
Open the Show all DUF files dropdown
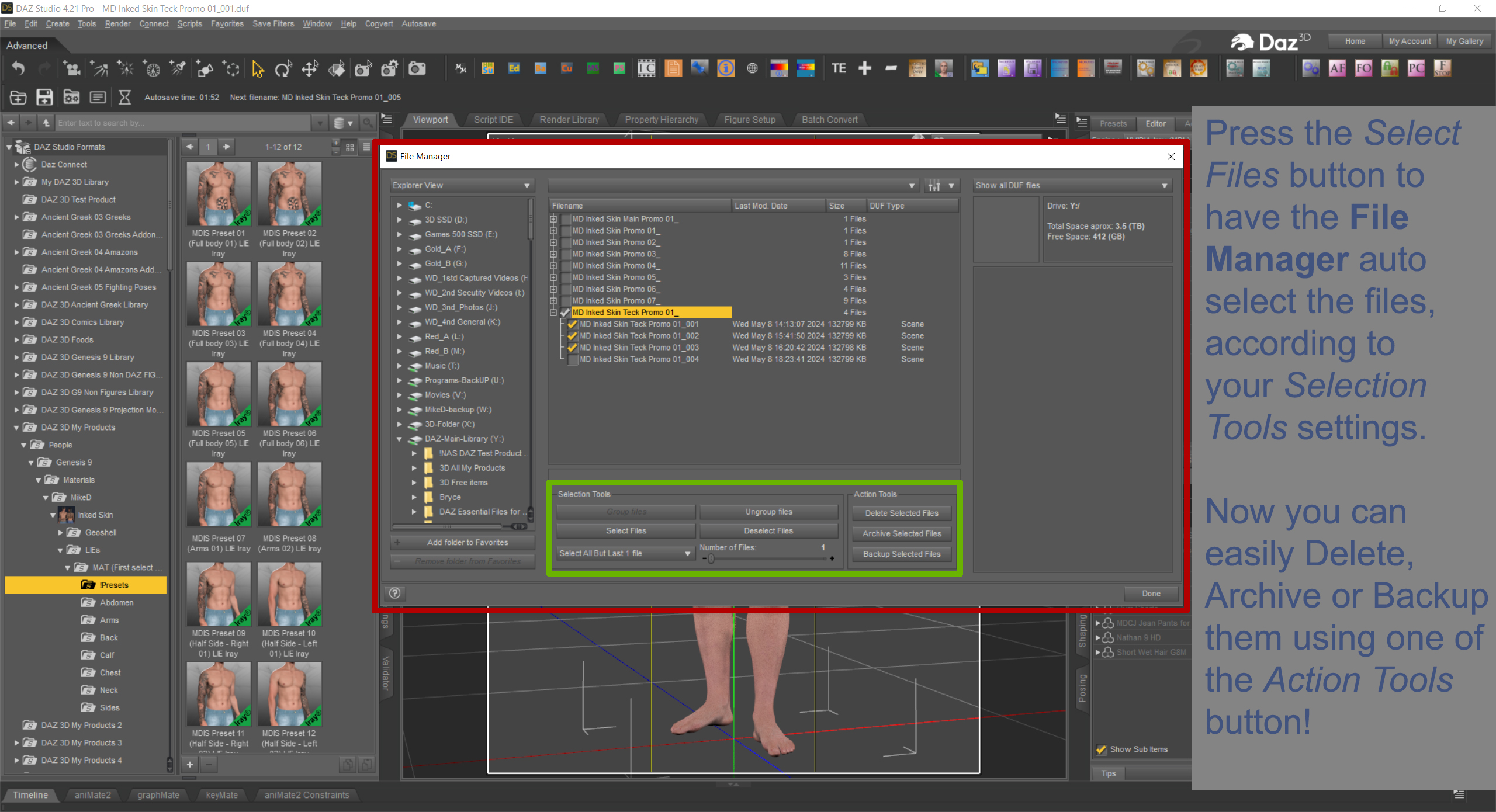1072,186
